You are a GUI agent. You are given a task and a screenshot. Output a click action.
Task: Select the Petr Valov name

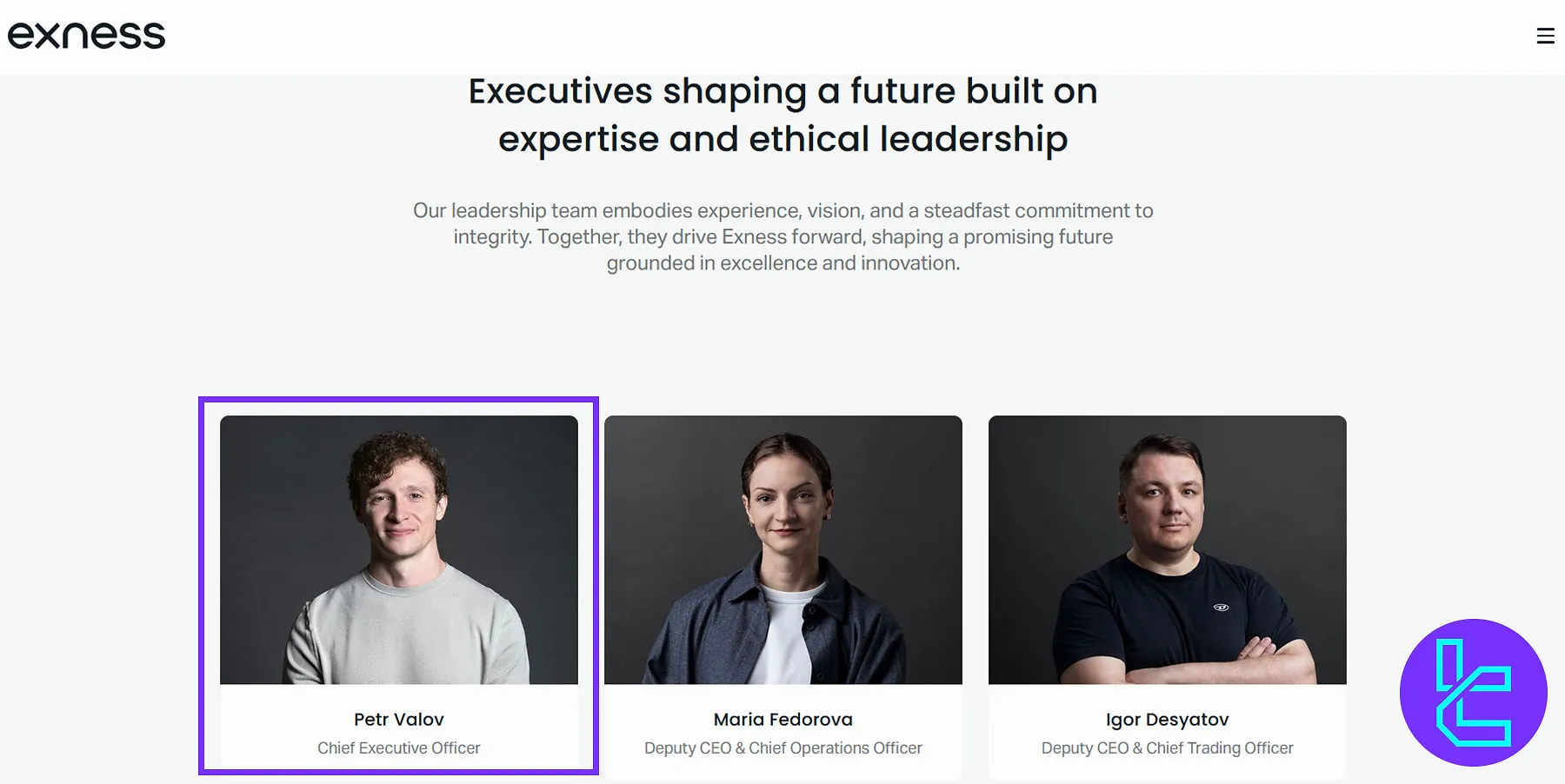pyautogui.click(x=398, y=720)
